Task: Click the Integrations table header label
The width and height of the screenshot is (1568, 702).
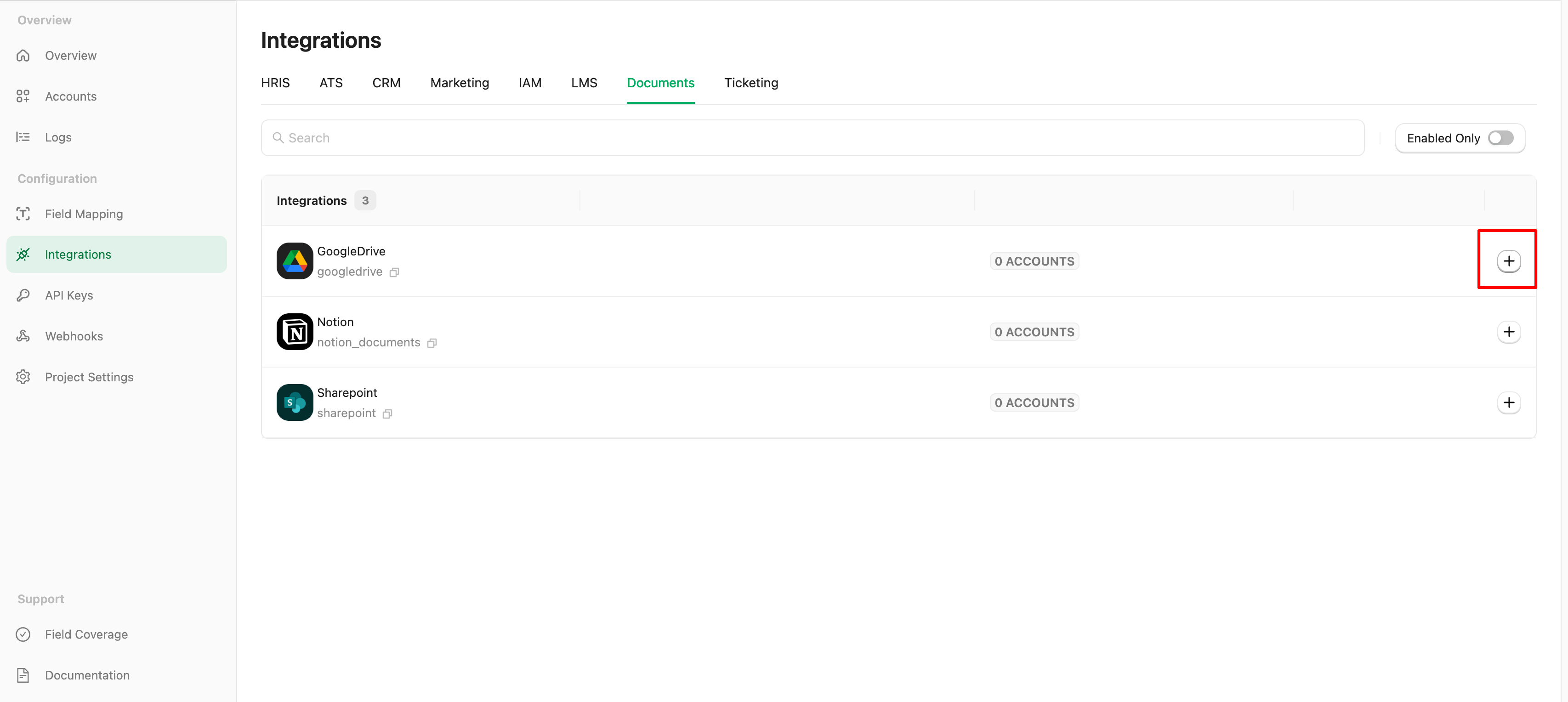Action: tap(312, 200)
